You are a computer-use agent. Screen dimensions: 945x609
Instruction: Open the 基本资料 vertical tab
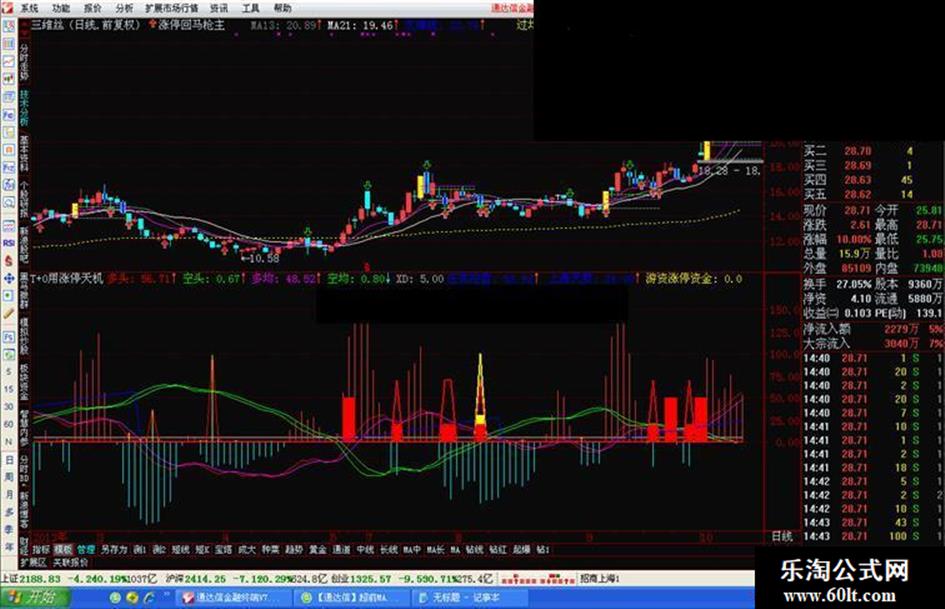pyautogui.click(x=24, y=154)
